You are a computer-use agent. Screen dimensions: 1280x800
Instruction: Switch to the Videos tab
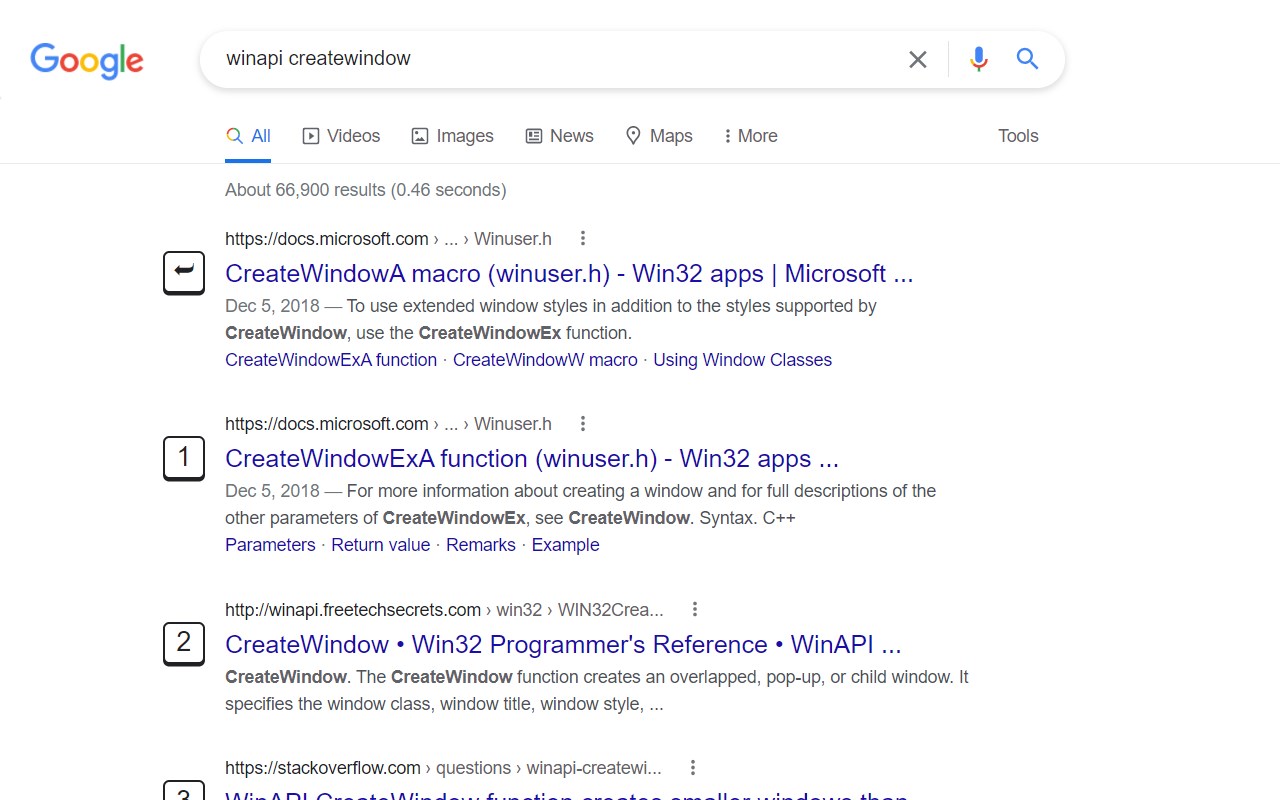pos(342,136)
